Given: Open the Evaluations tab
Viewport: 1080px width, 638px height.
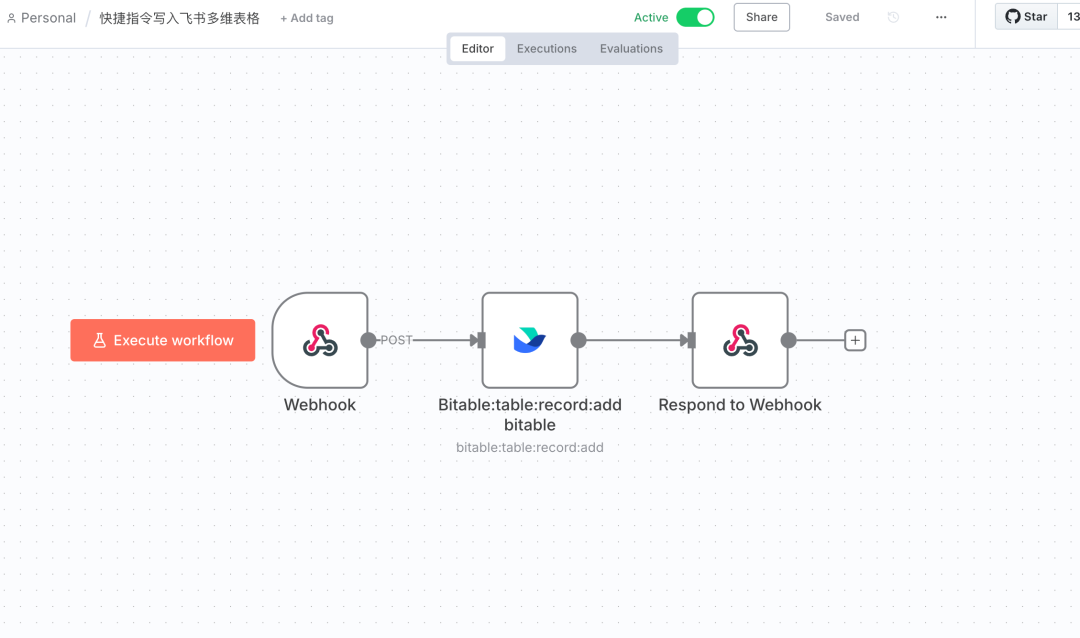Looking at the screenshot, I should tap(632, 49).
